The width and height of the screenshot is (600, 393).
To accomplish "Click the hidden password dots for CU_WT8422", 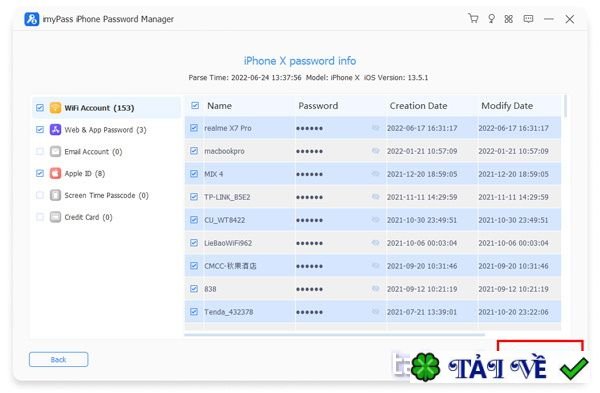I will [x=309, y=220].
